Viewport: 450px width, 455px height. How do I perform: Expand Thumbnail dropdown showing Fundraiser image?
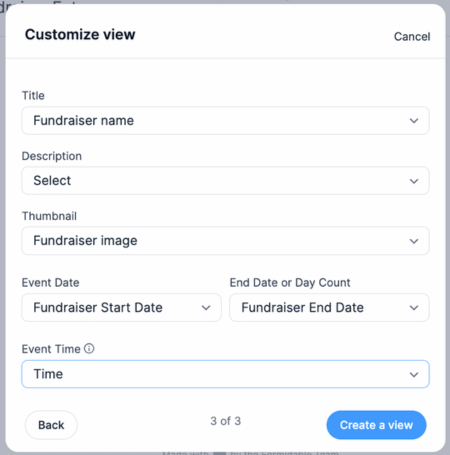(x=225, y=241)
